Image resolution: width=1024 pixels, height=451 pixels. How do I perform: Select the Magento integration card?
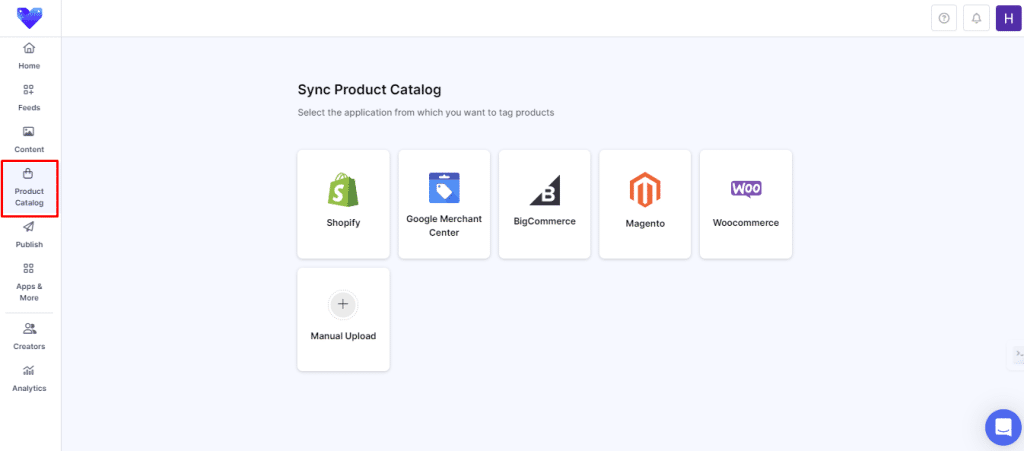pos(645,204)
